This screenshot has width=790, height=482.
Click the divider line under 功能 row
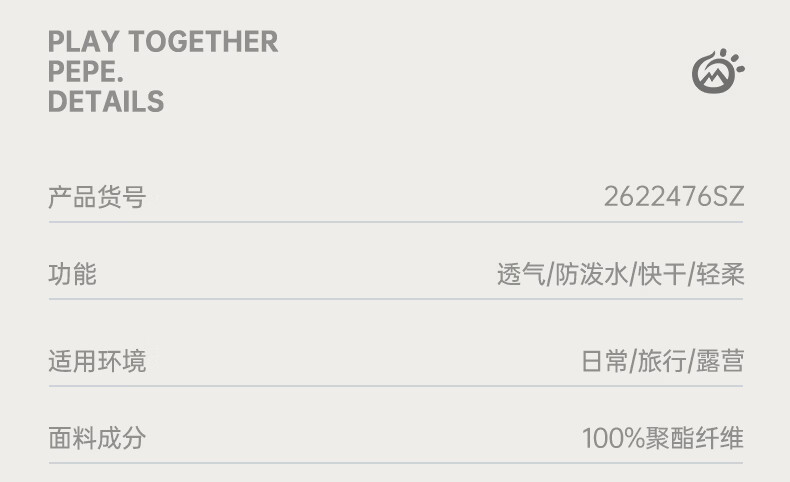396,298
